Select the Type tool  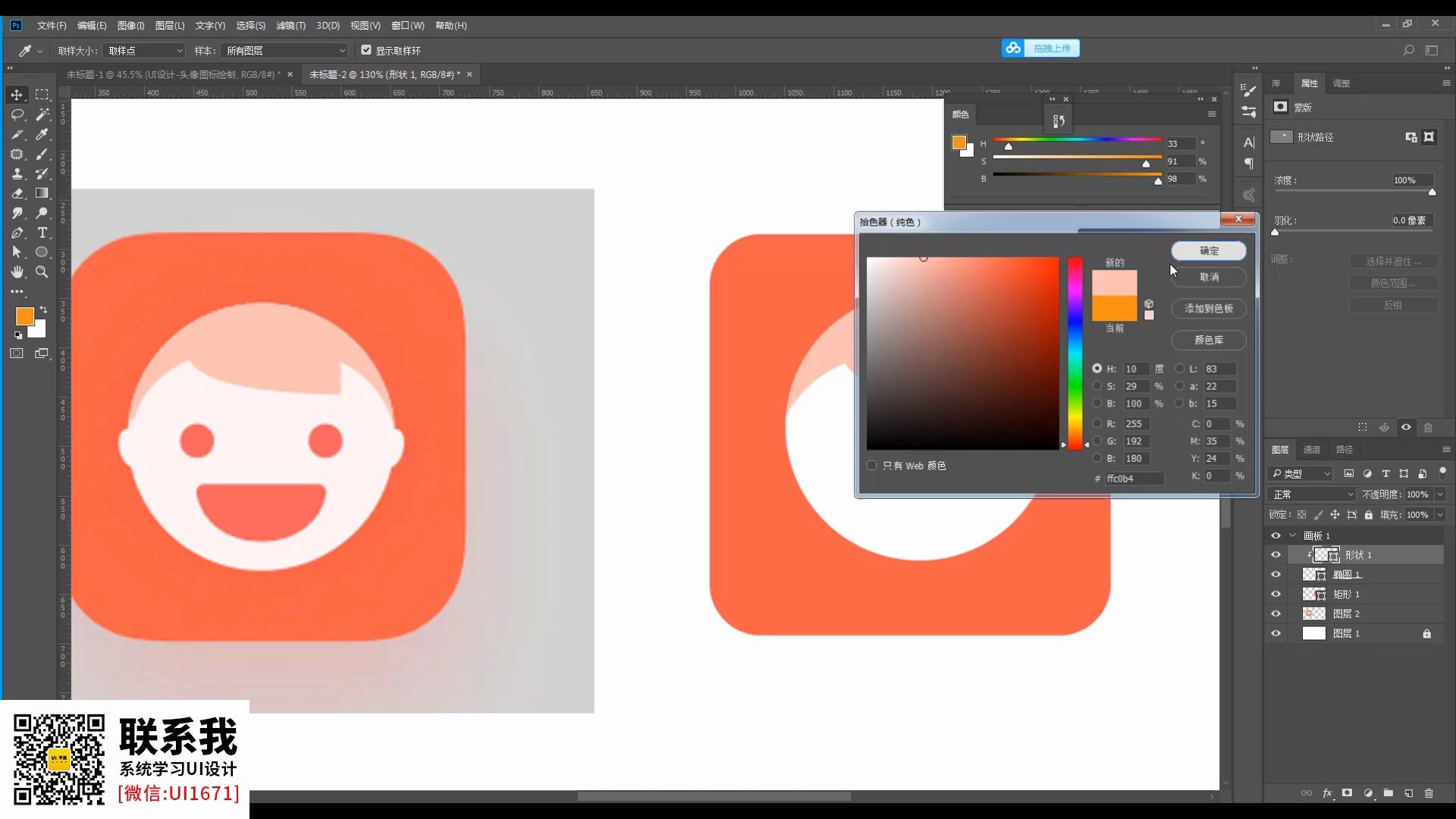(x=42, y=233)
